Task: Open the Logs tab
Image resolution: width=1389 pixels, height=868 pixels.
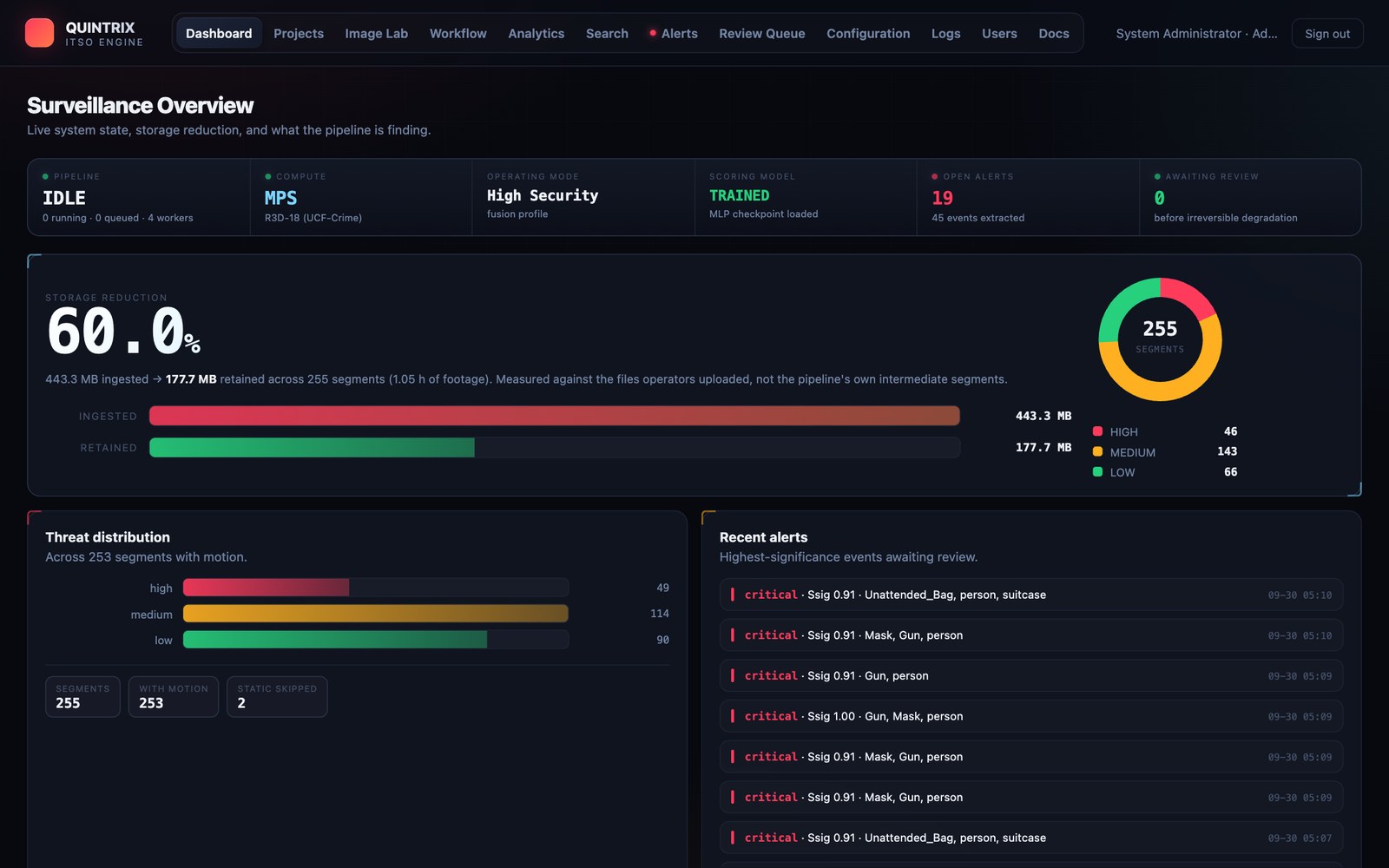Action: pos(945,33)
